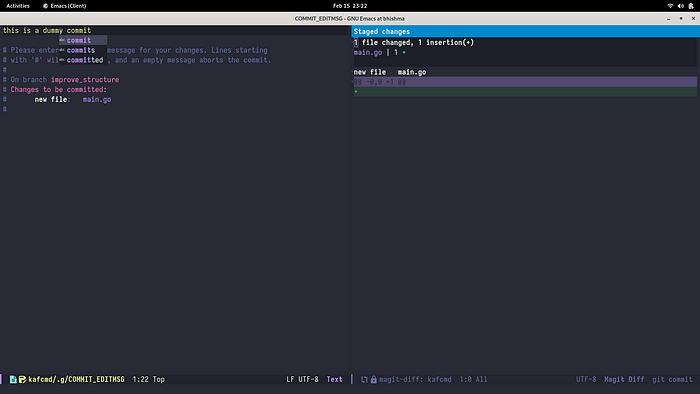Click 'and an empty message aborts the commit.' text
This screenshot has width=700, height=394.
(193, 60)
